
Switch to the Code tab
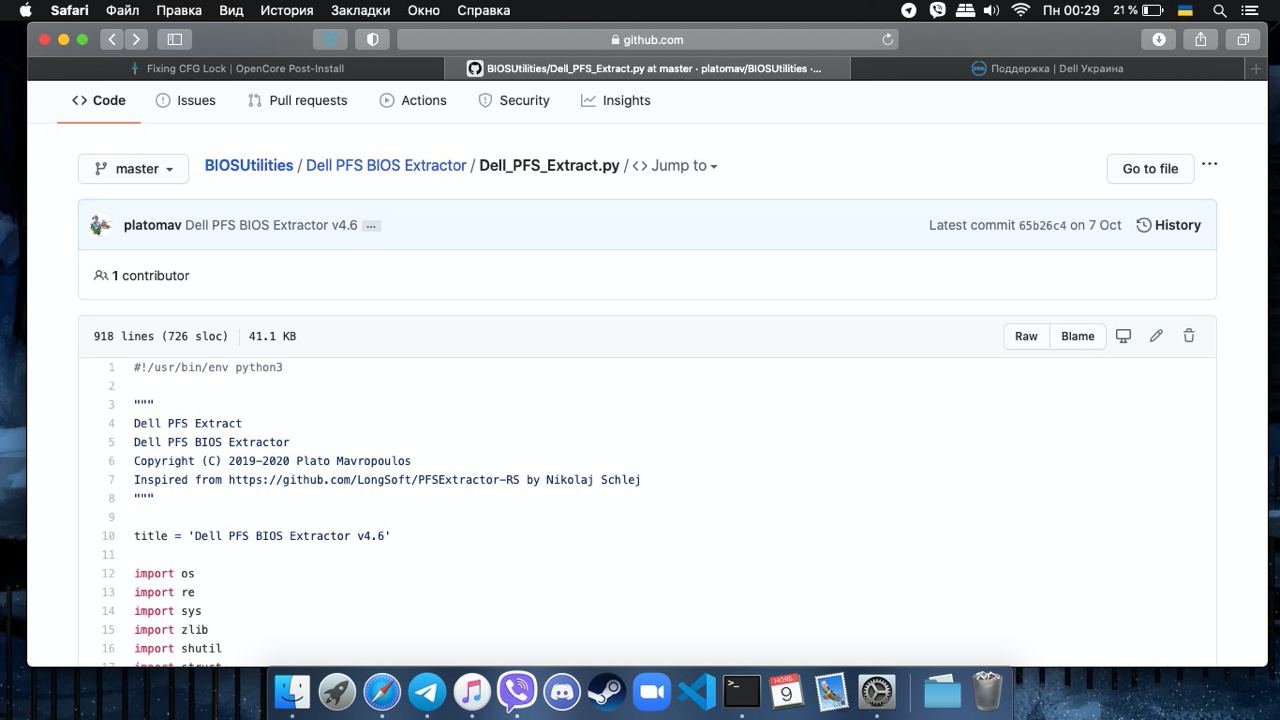point(98,100)
